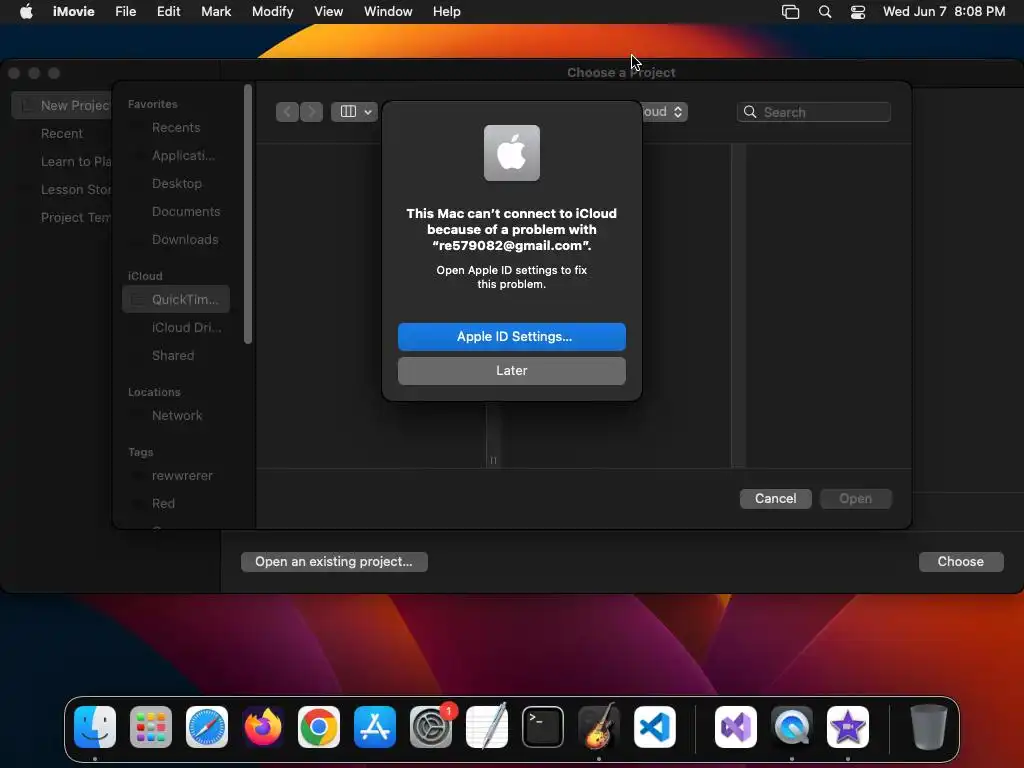Switch to iMovie in the dock
Viewport: 1024px width, 768px height.
click(848, 726)
